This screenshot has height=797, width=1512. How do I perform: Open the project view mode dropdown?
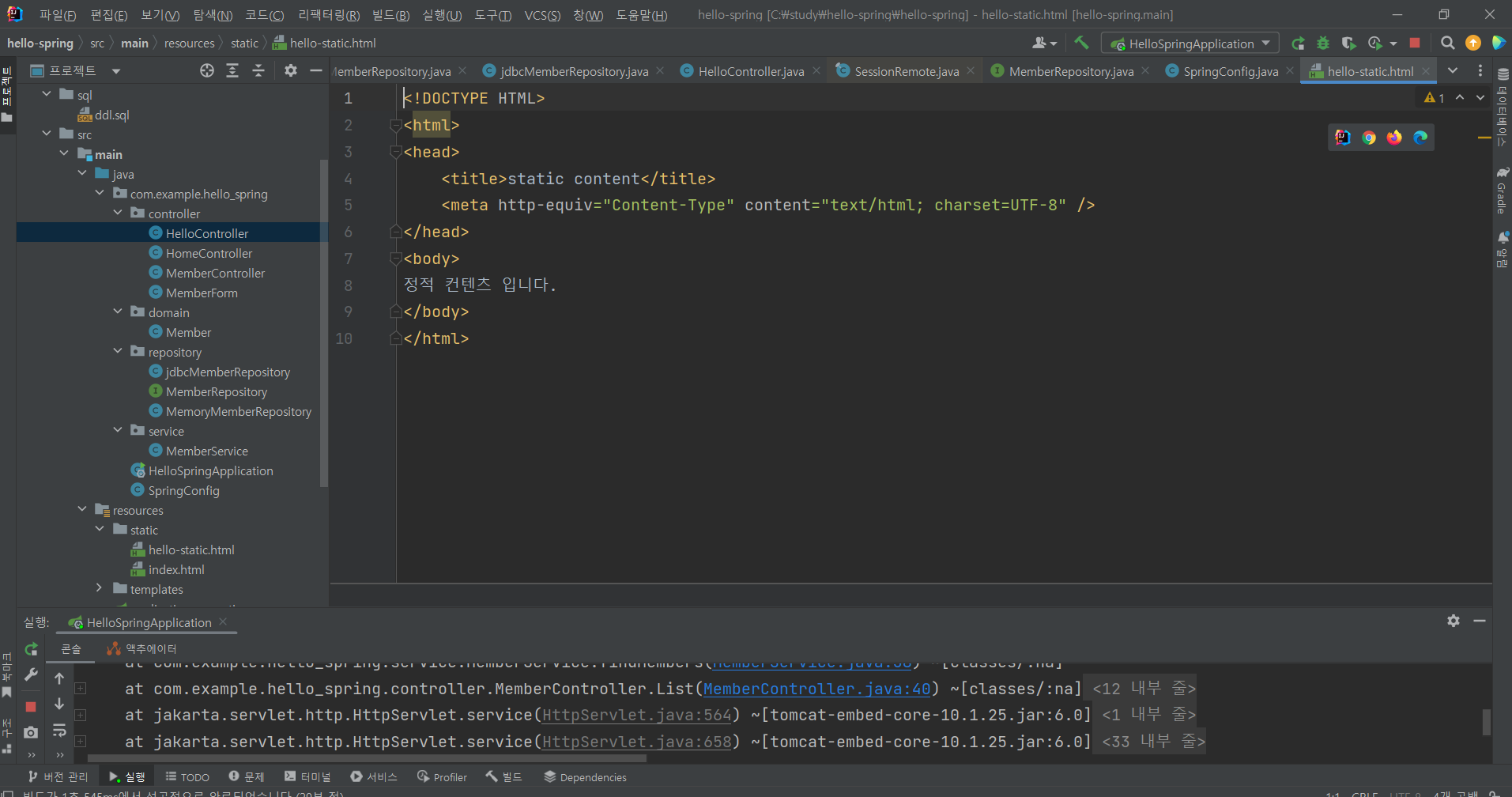[116, 71]
